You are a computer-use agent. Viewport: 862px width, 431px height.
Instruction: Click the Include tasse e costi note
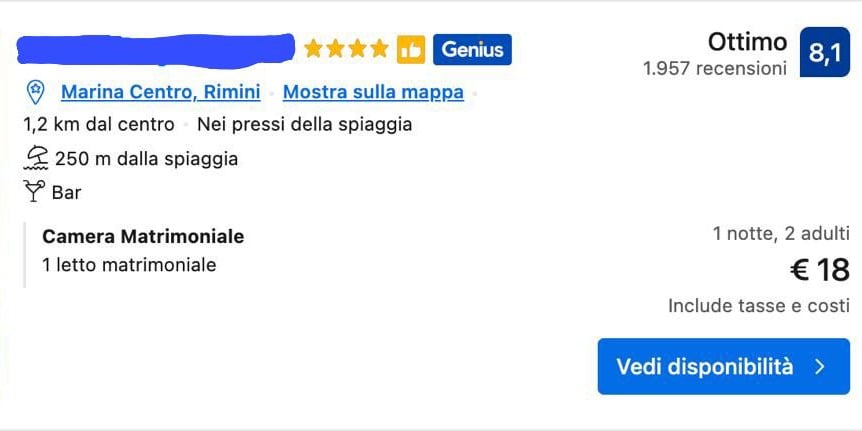[x=759, y=306]
